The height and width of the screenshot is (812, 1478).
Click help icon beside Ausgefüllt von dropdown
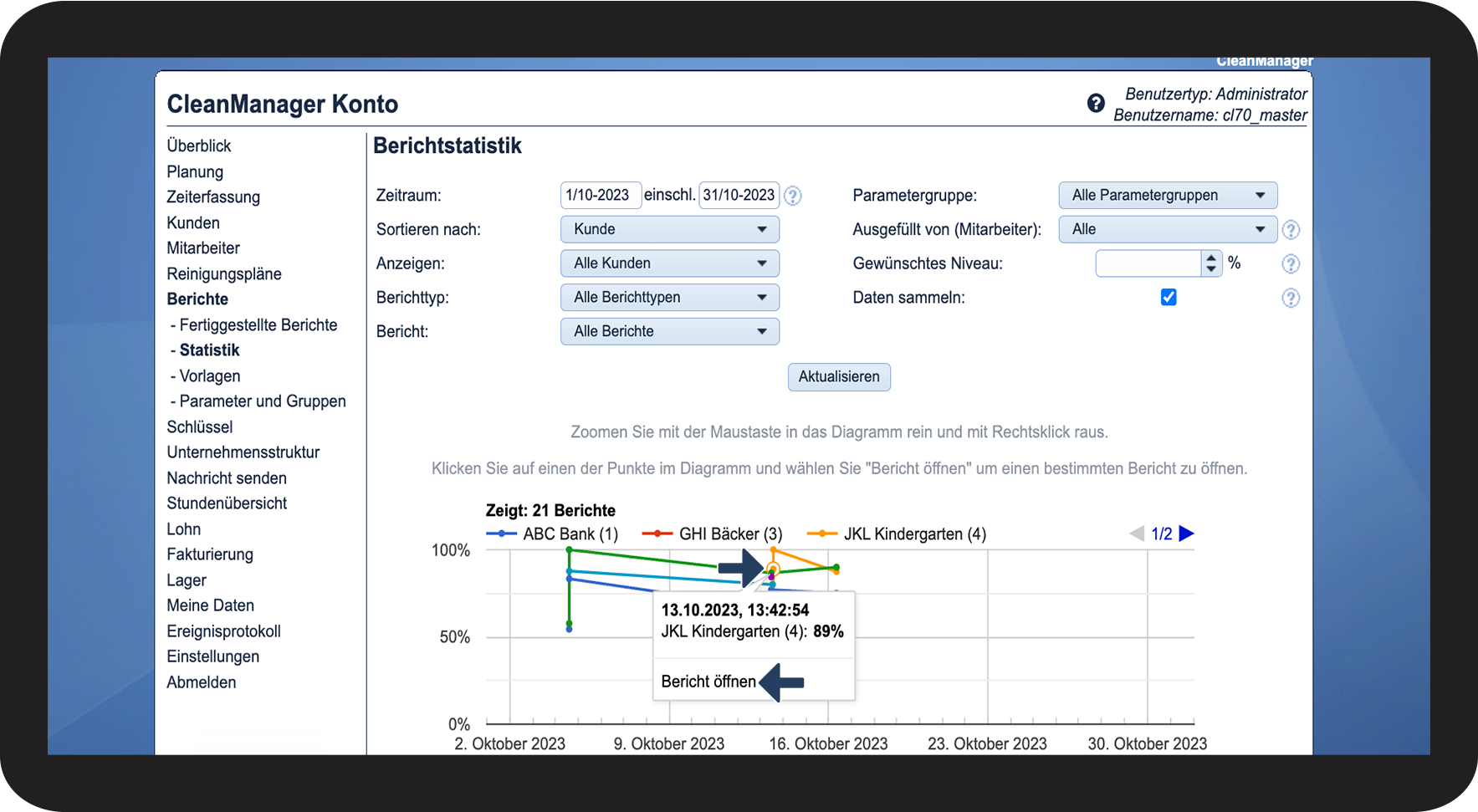tap(1291, 230)
